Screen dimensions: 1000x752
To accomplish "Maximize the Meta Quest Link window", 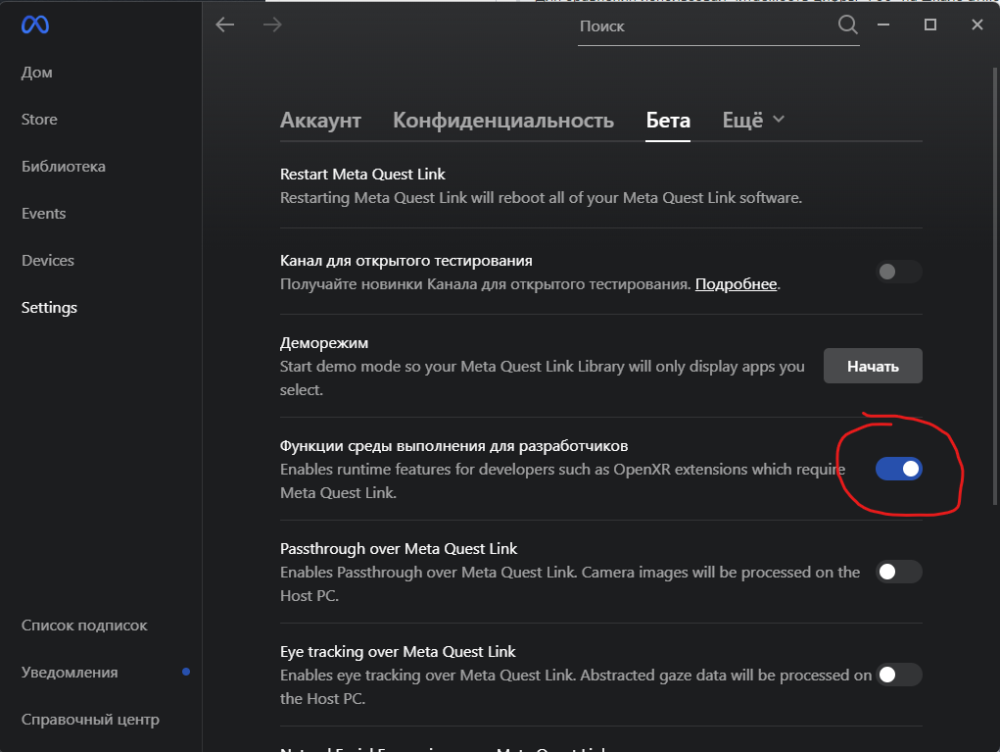I will pos(931,24).
